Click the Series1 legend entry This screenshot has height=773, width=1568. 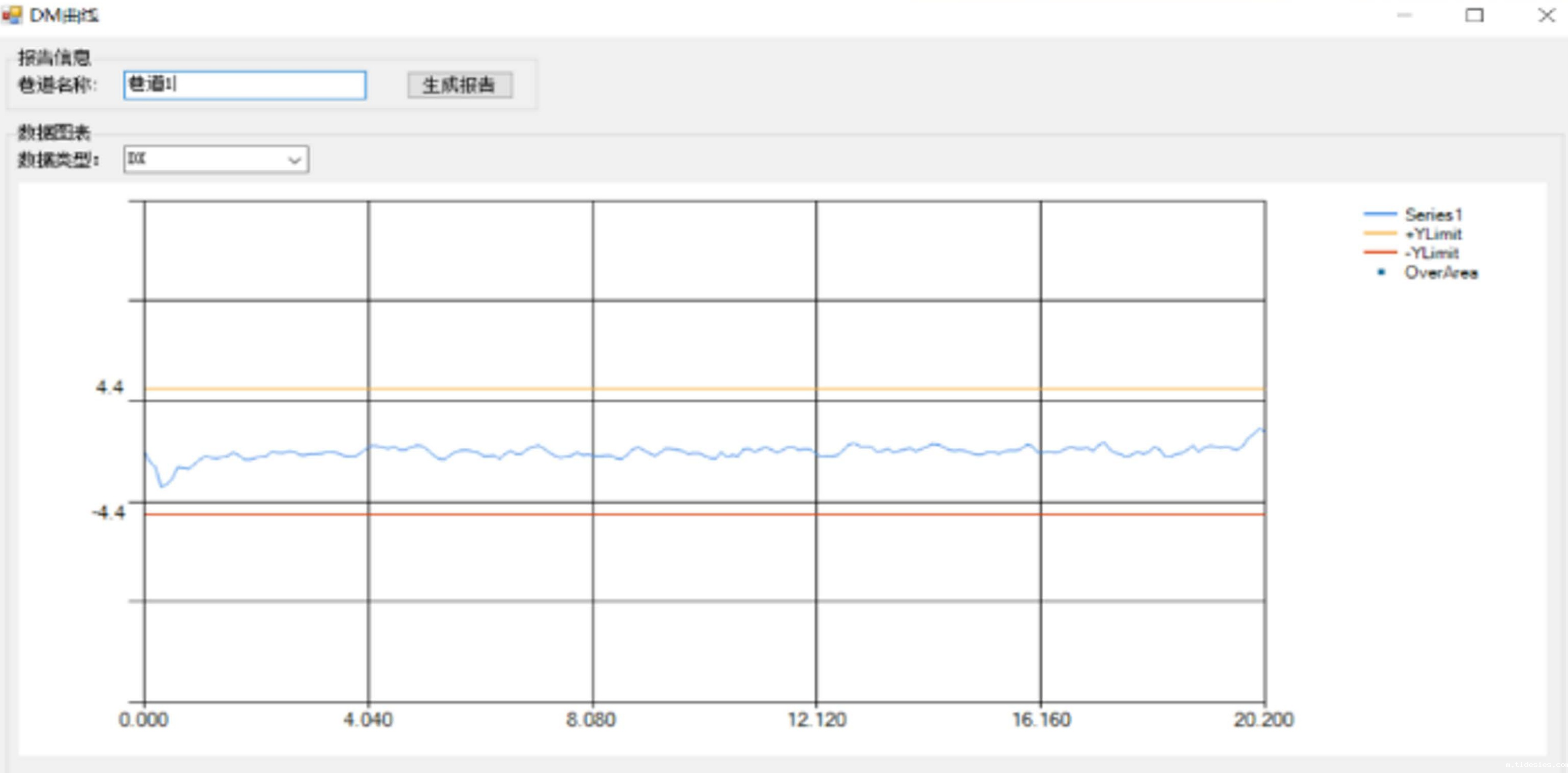click(1433, 214)
